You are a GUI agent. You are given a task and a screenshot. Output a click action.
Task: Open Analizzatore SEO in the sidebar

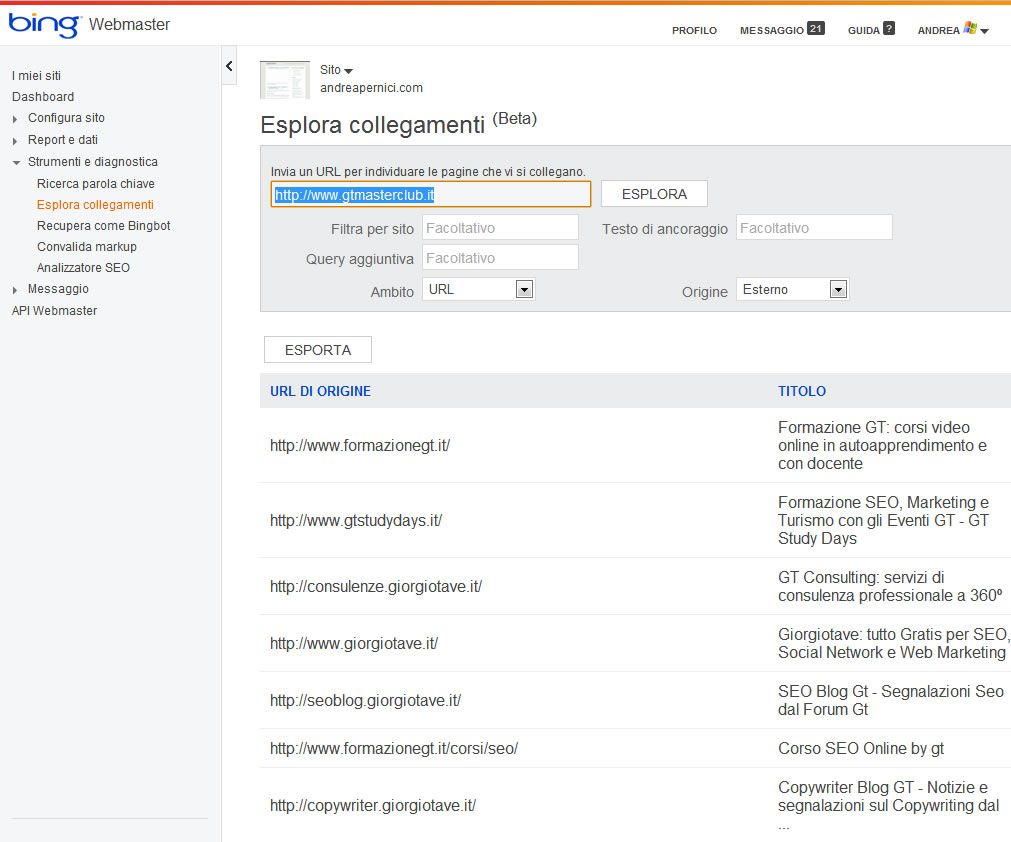(x=83, y=268)
